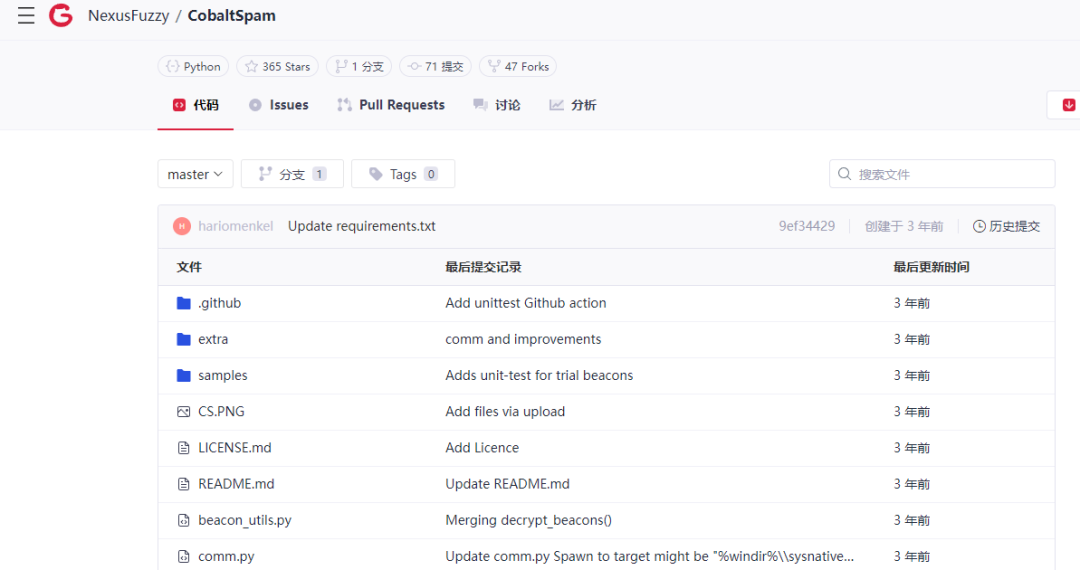Click the beacon_utils.py code file icon

point(183,520)
